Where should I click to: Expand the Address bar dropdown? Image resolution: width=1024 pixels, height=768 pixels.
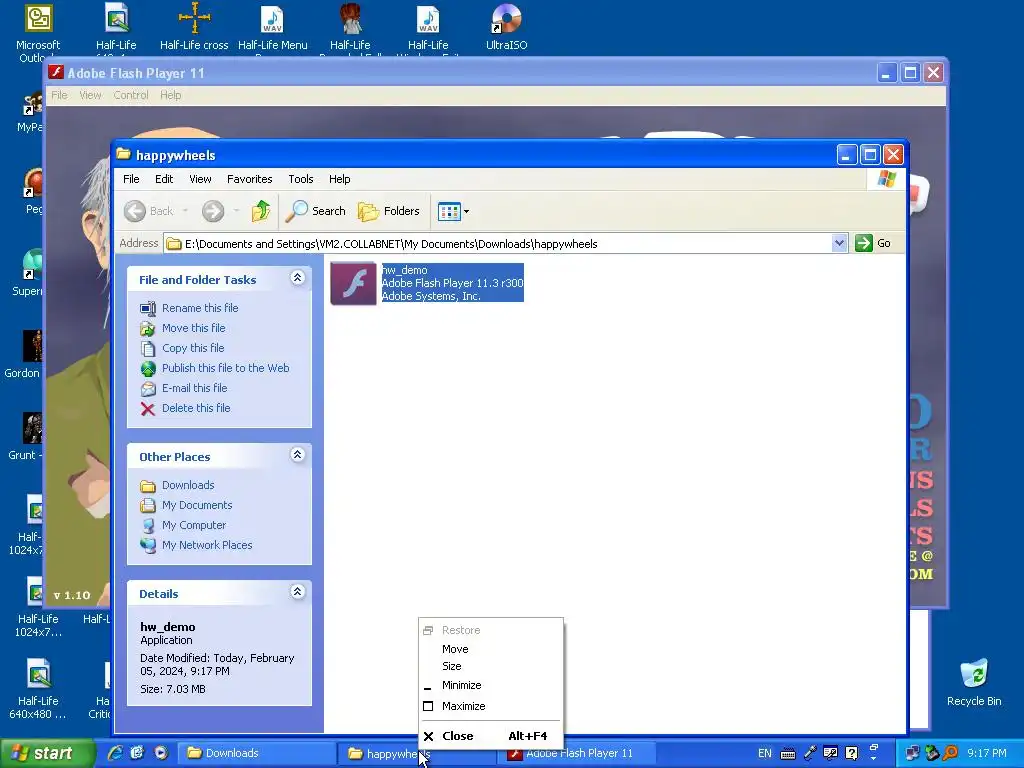pos(839,243)
